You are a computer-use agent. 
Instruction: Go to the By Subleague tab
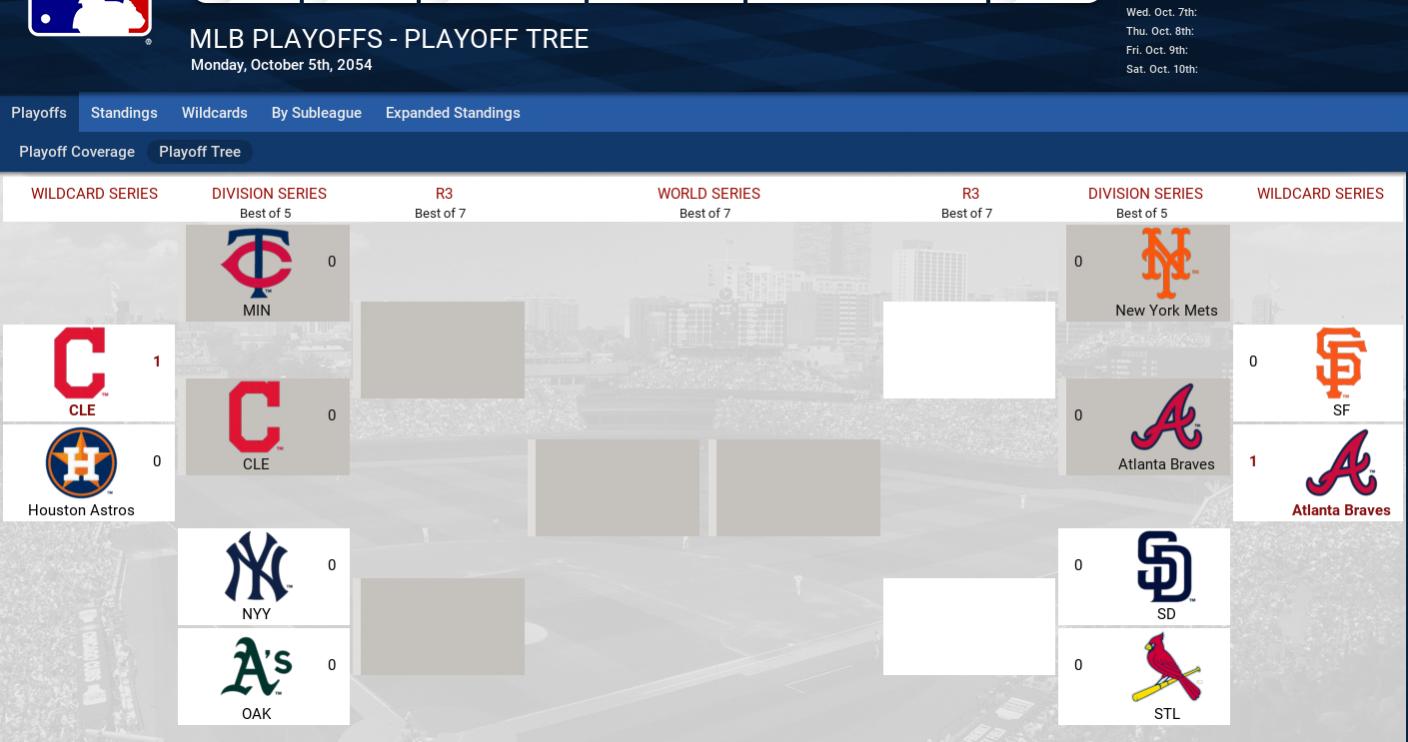click(316, 113)
